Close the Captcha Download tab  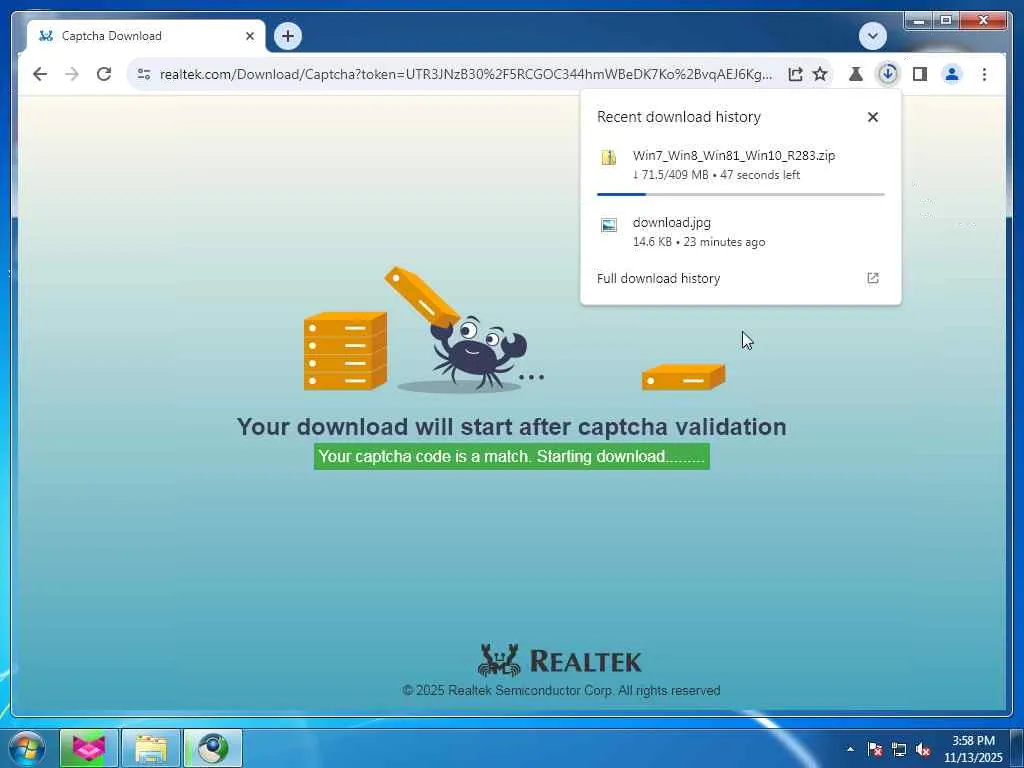tap(249, 36)
